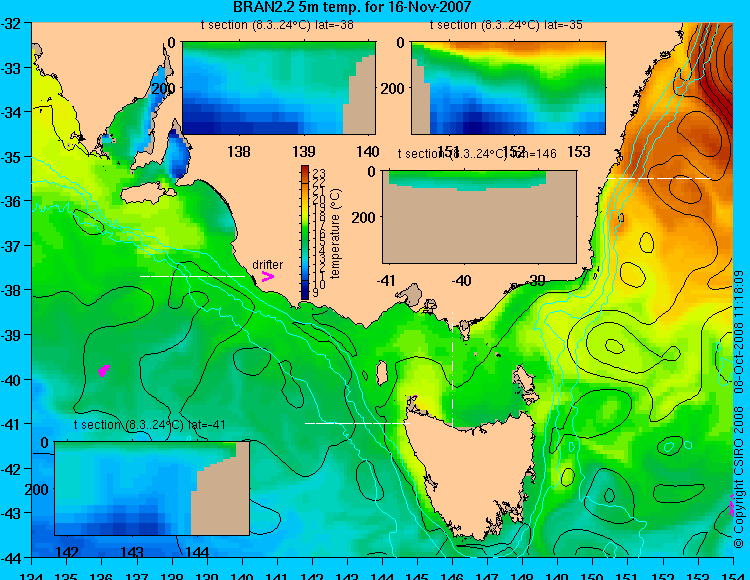The height and width of the screenshot is (580, 750).
Task: Click the '-38' latitude axis label
Action: (x=11, y=290)
